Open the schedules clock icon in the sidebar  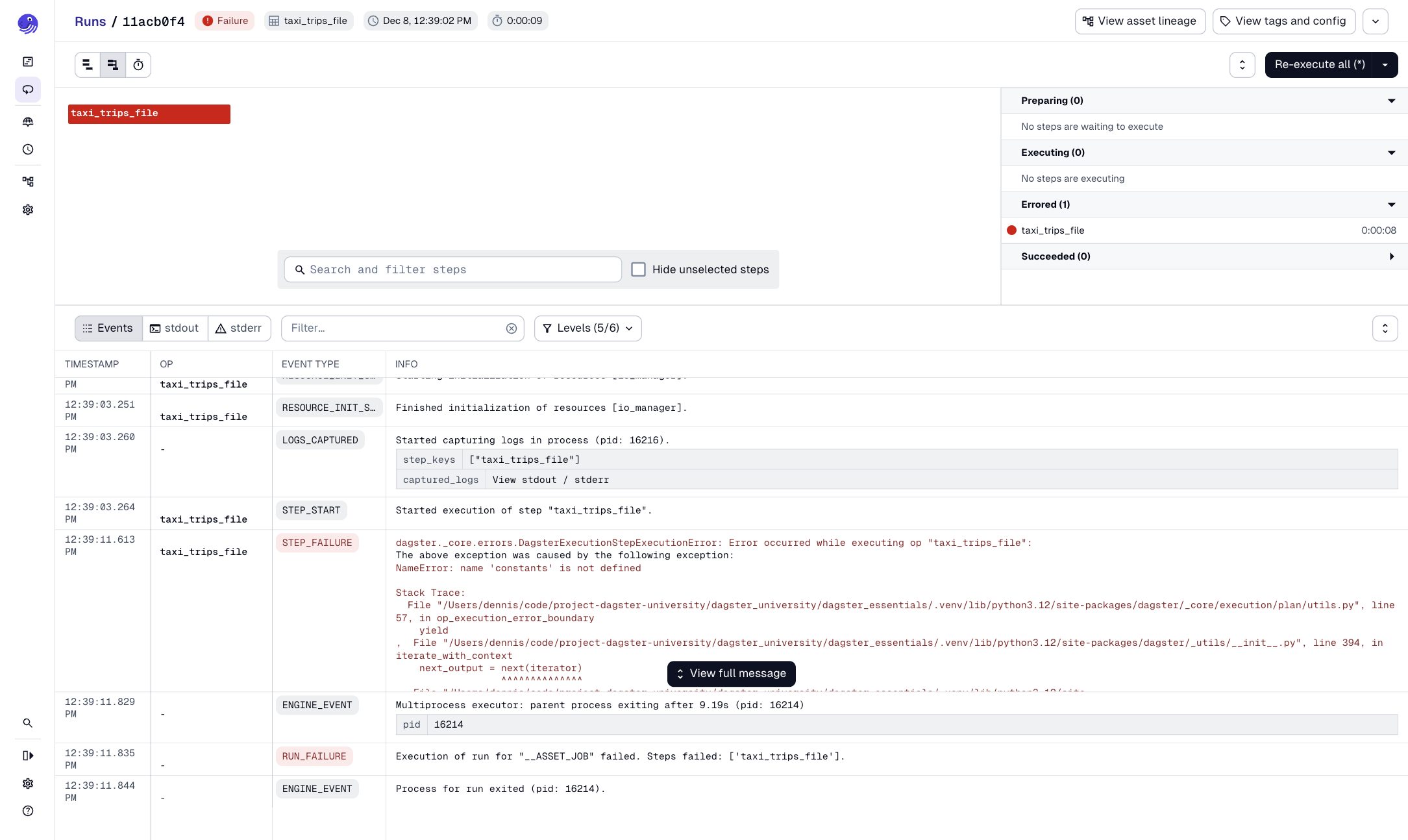pos(28,149)
